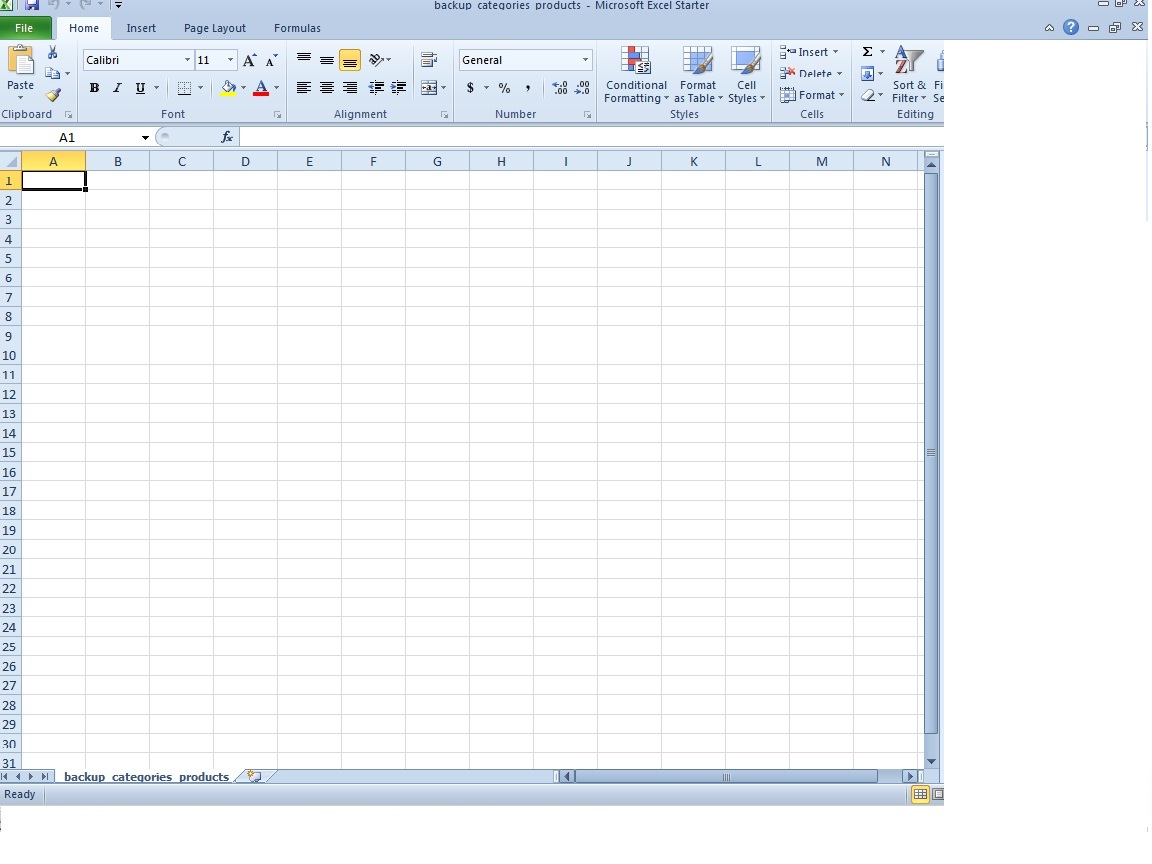Toggle Align Text Left
Screen dimensions: 1152x864
tap(303, 88)
